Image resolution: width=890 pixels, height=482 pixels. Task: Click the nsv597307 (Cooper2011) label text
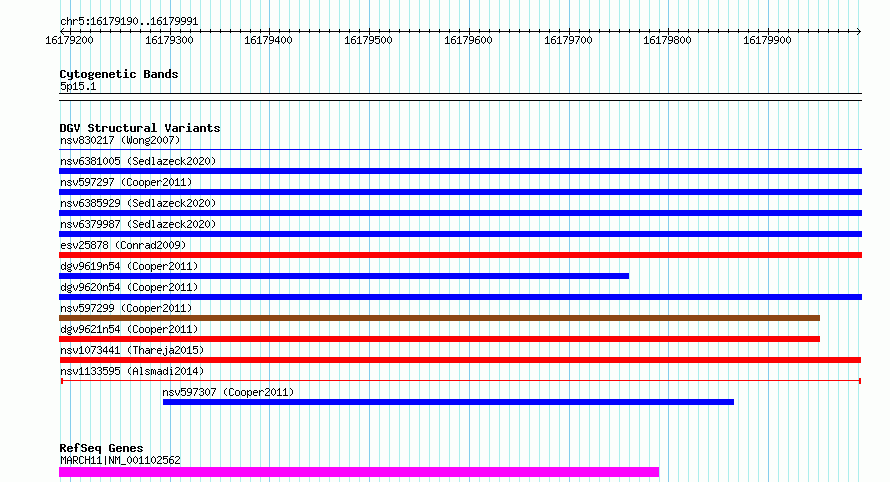228,392
